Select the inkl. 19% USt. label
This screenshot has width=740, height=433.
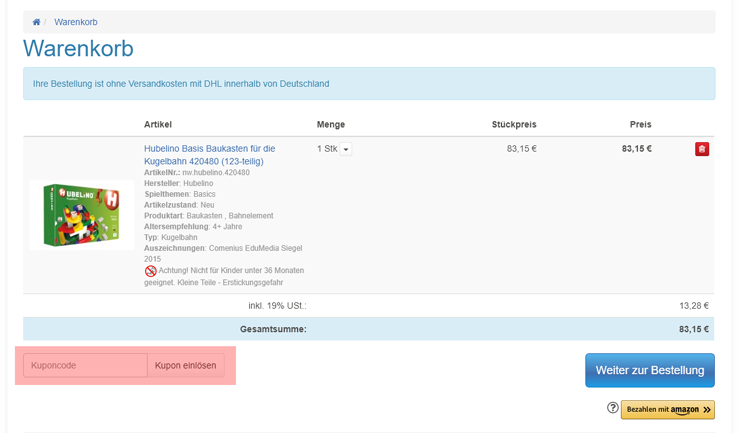click(278, 306)
